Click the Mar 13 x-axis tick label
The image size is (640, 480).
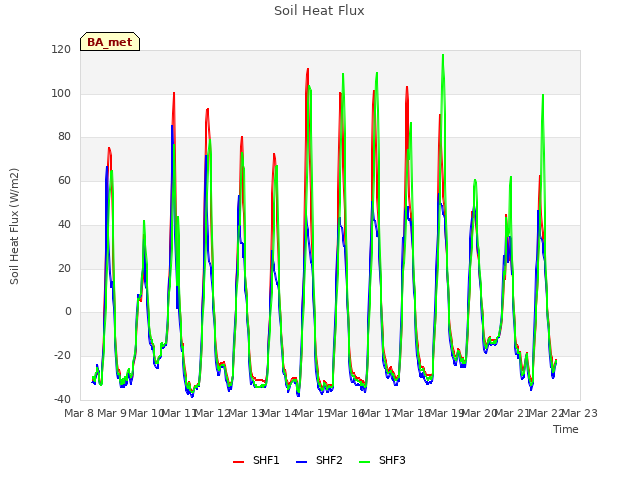pyautogui.click(x=246, y=413)
